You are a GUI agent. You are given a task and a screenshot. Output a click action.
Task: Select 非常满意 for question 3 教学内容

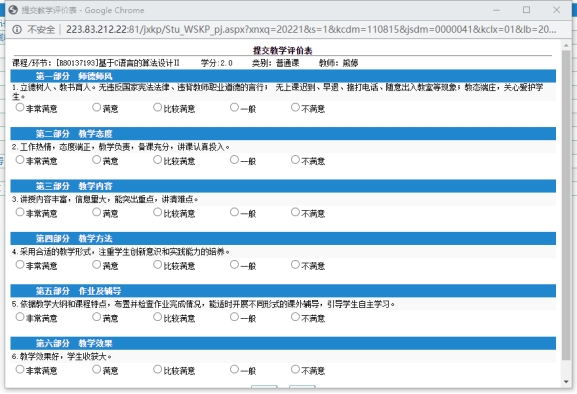20,212
